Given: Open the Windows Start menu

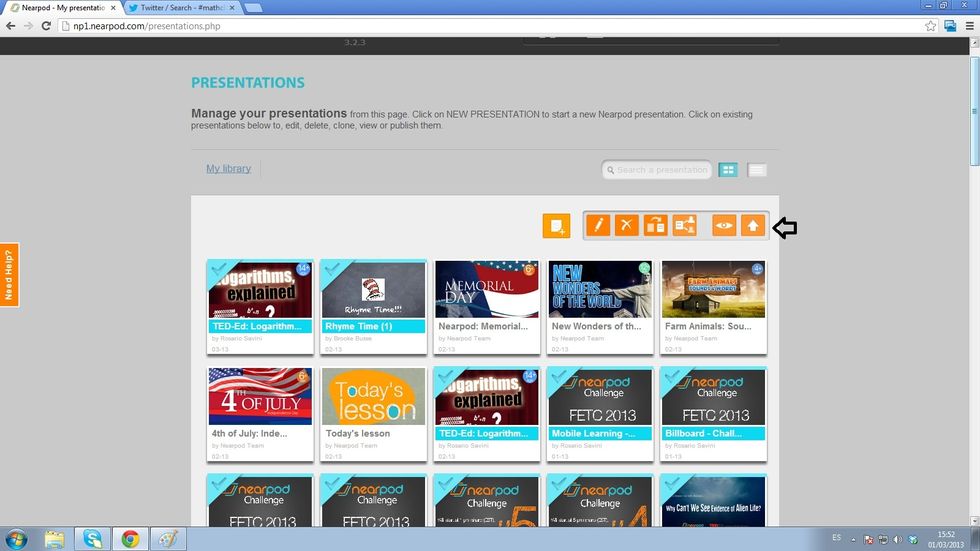Looking at the screenshot, I should point(16,539).
